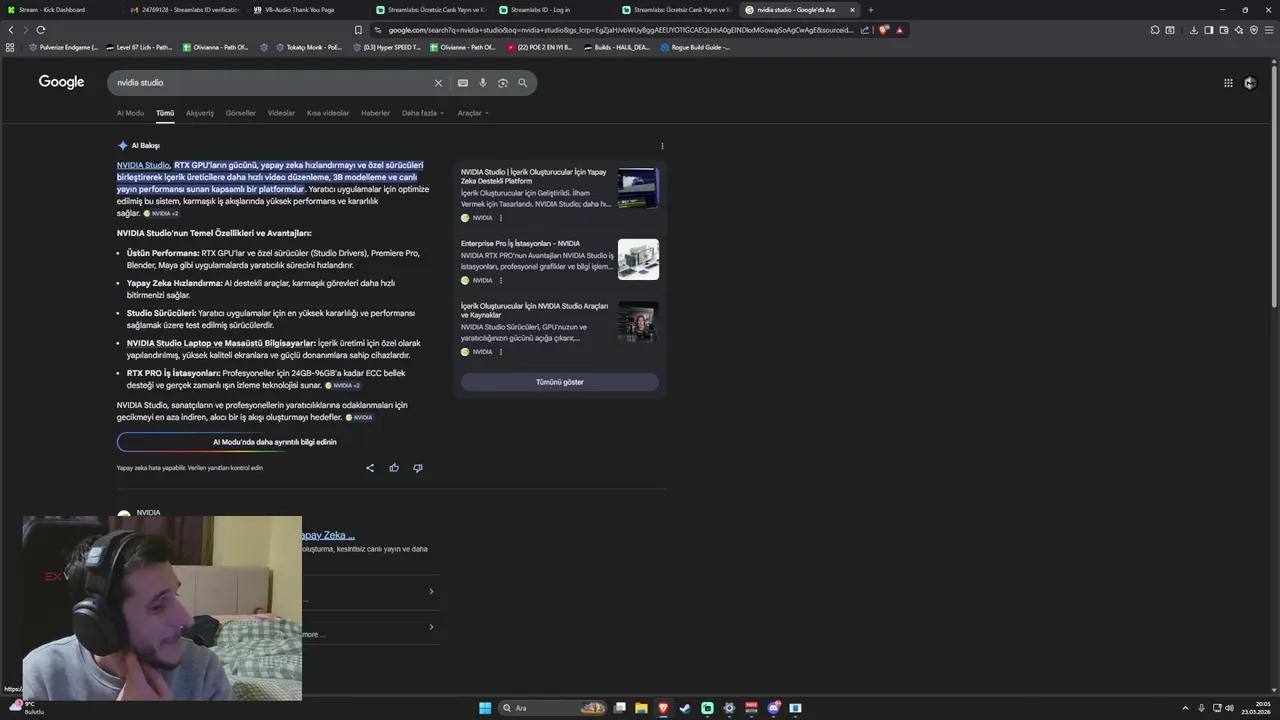Bookmark this page via address bar icon
This screenshot has width=1280, height=720.
click(358, 30)
